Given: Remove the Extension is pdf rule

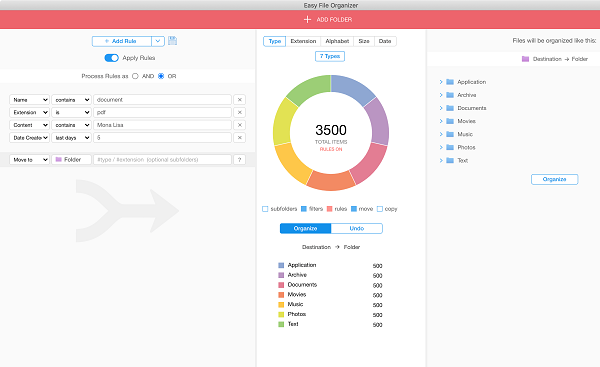Looking at the screenshot, I should tap(240, 112).
